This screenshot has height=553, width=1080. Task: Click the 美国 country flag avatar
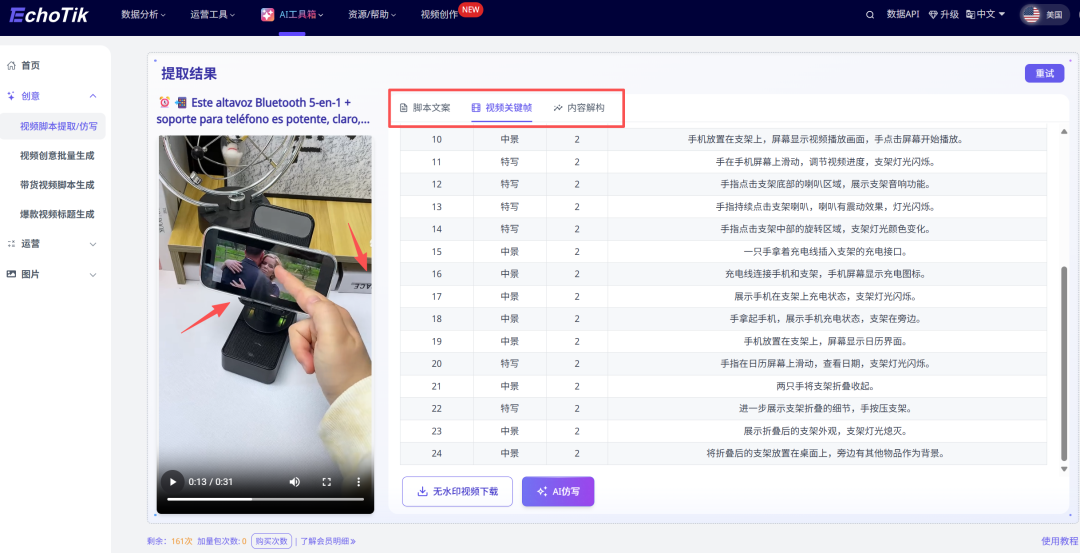coord(1031,14)
